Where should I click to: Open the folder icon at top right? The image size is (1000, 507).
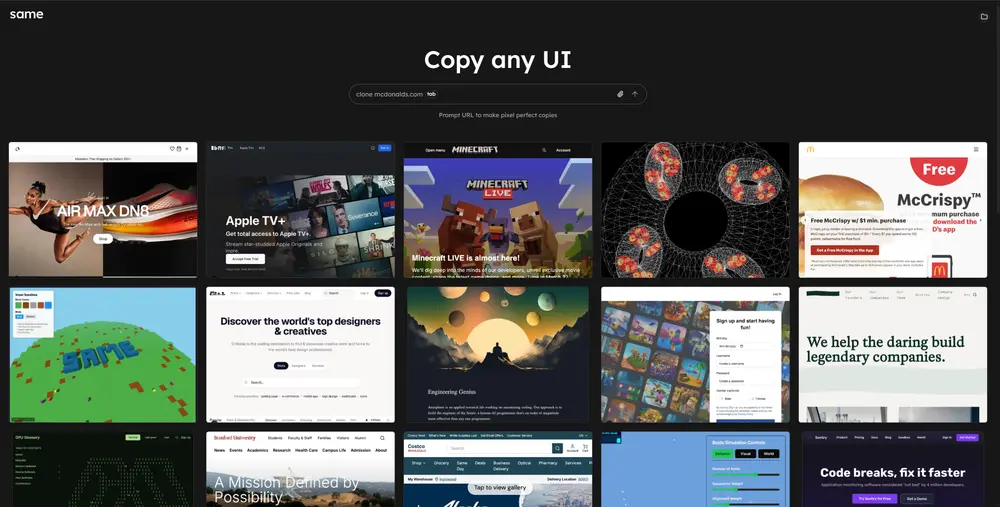click(x=984, y=16)
